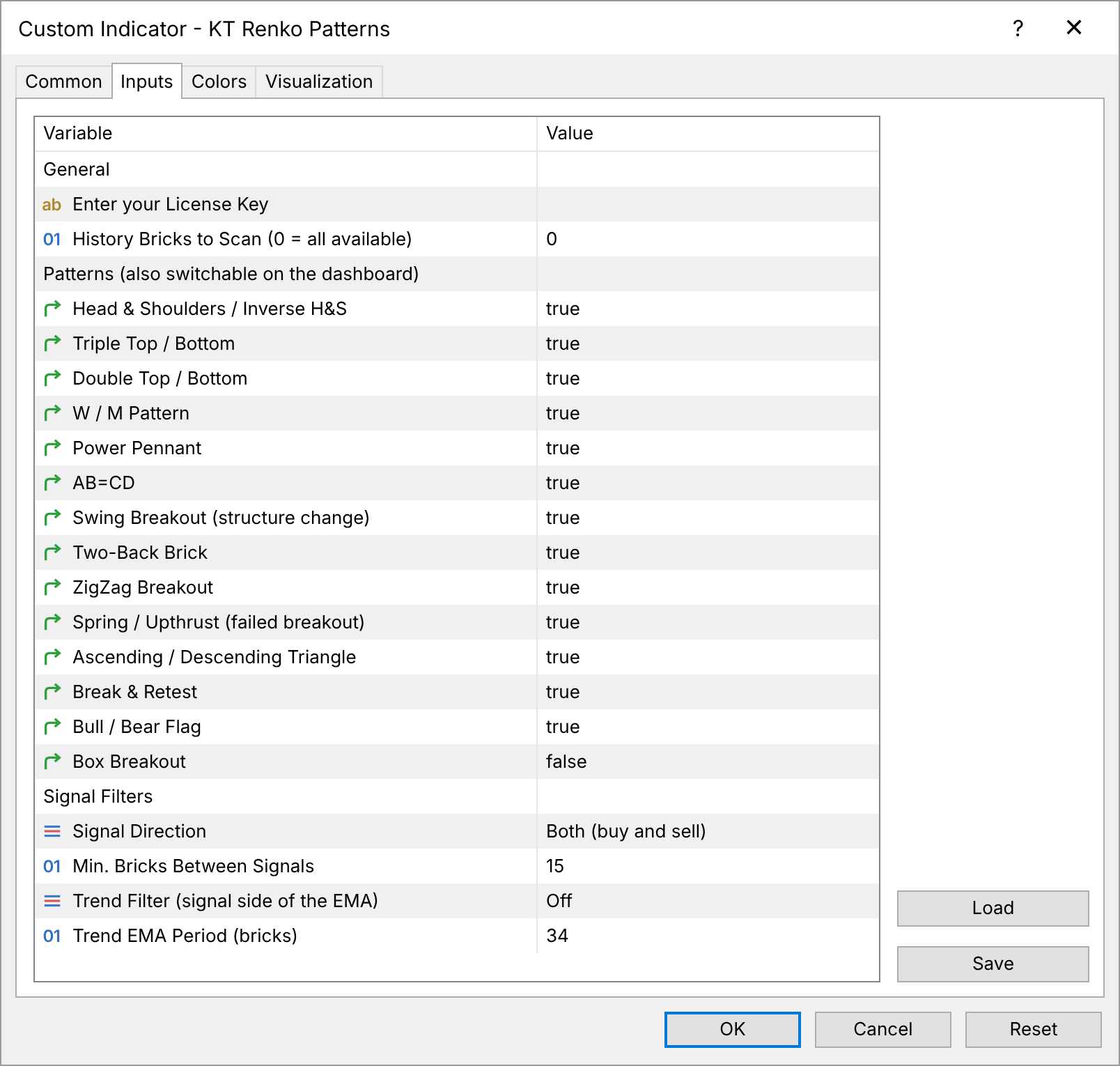Select the Patterns (also switchable on the dashboard) row
Viewport: 1120px width, 1066px height.
(457, 274)
